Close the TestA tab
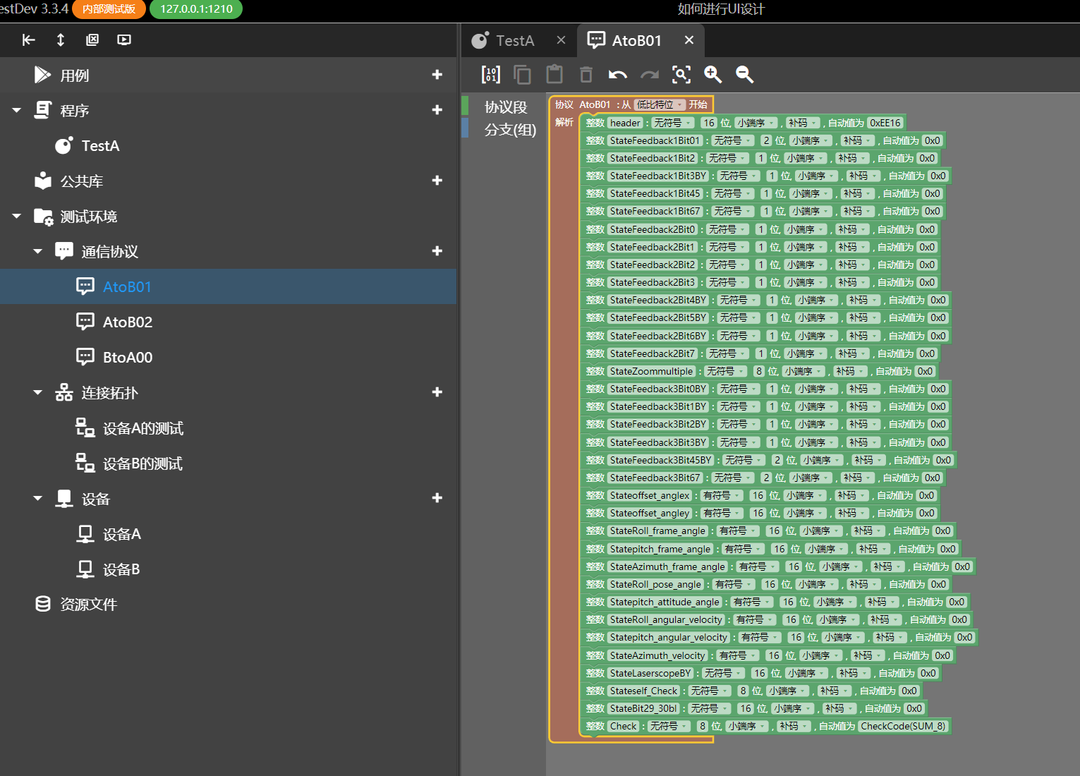Image resolution: width=1080 pixels, height=776 pixels. click(x=561, y=40)
